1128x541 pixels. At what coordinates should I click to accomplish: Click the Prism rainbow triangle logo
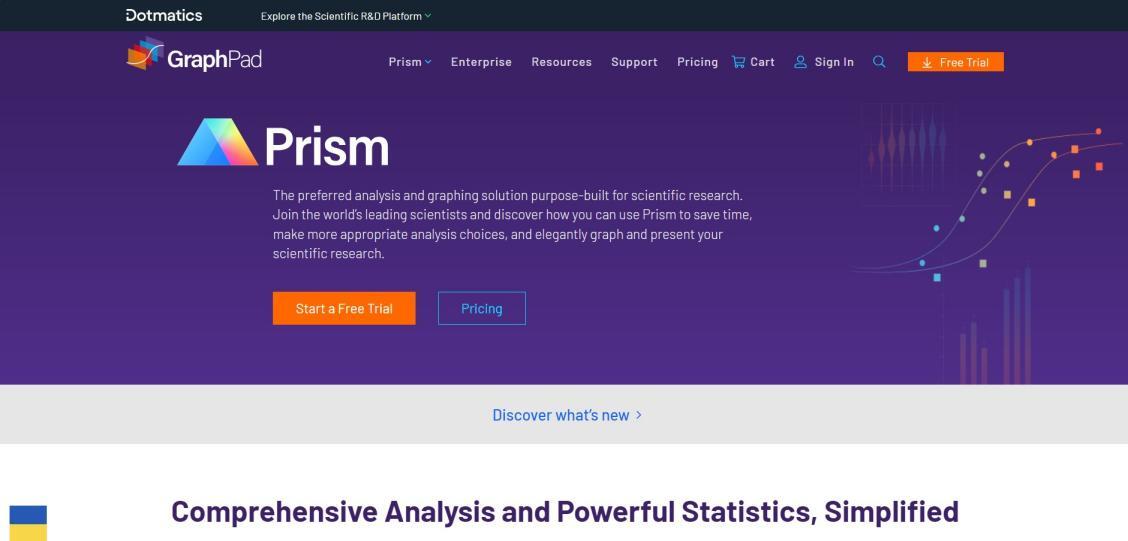click(x=218, y=142)
